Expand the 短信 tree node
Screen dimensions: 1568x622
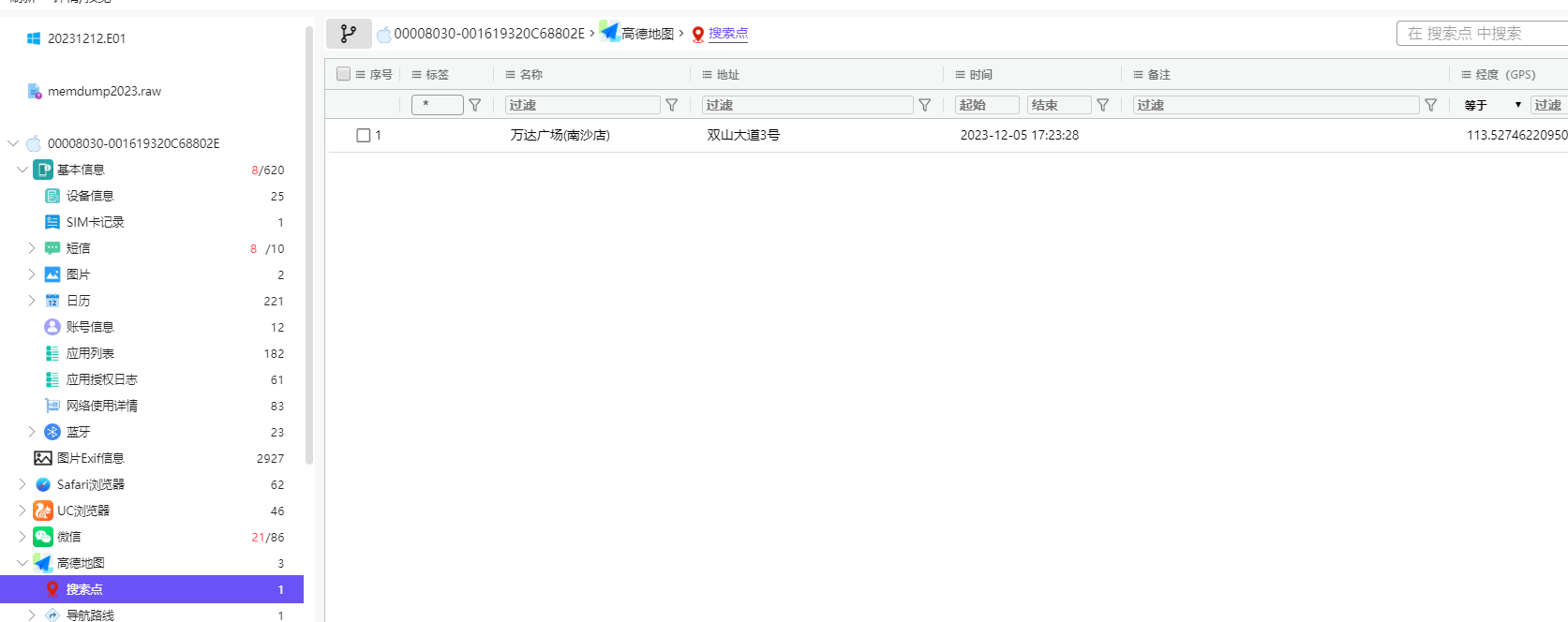(x=32, y=248)
